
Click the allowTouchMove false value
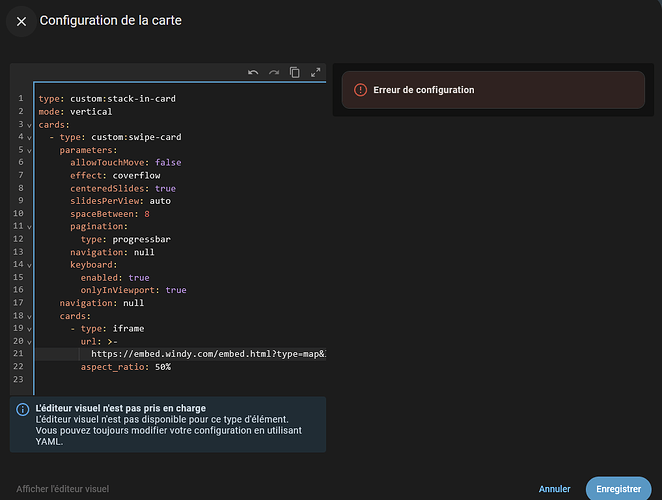pos(168,162)
